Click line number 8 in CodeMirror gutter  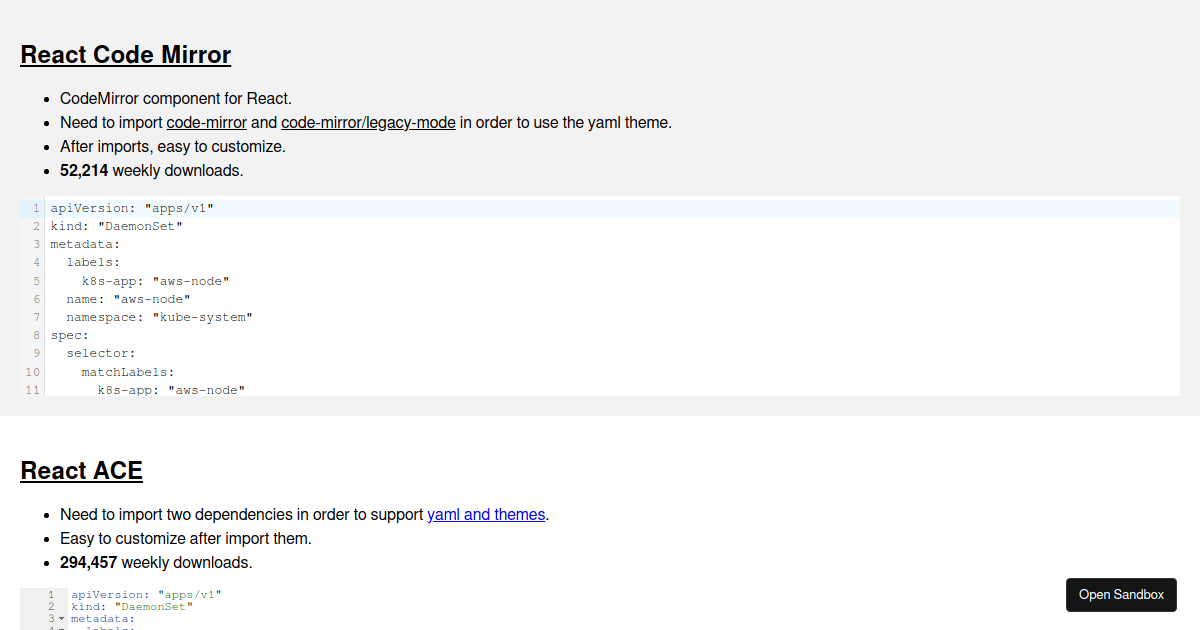tap(35, 335)
